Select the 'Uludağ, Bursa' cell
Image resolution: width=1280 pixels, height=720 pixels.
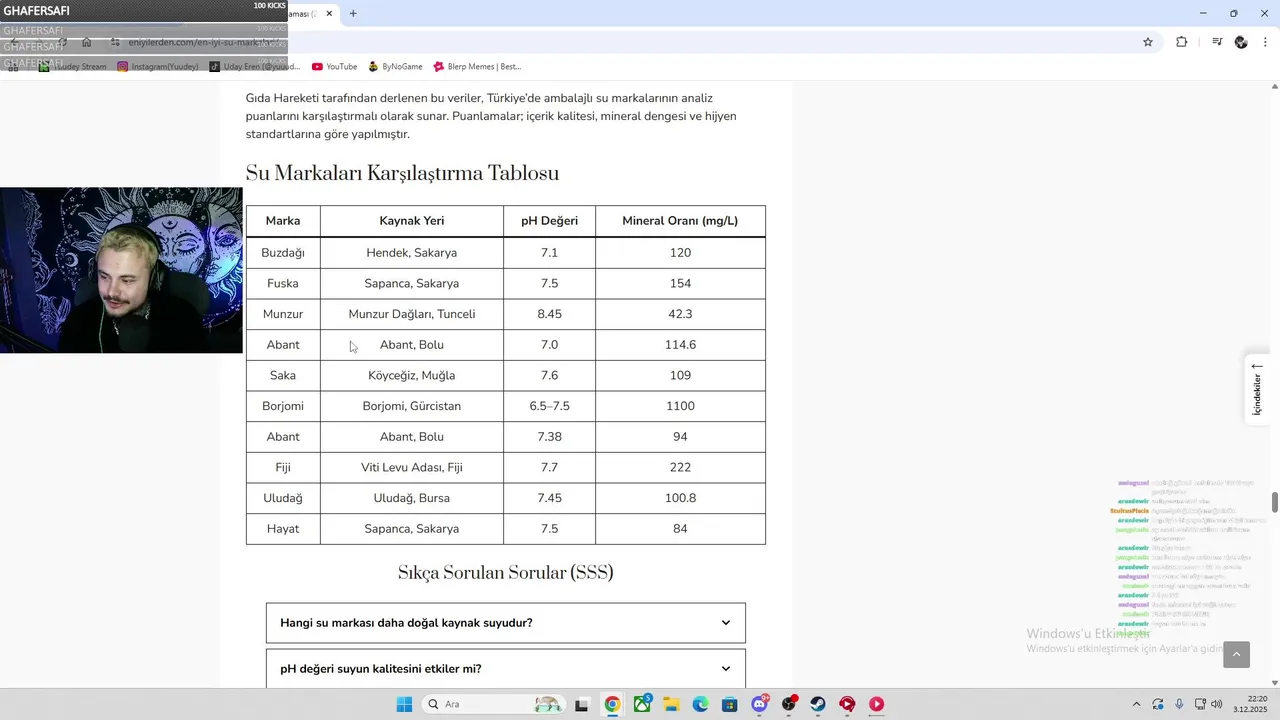(412, 498)
